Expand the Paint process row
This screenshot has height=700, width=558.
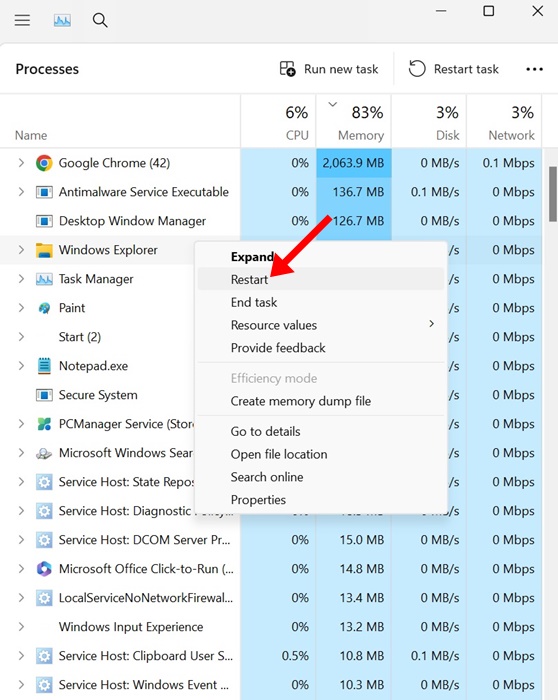[x=21, y=308]
